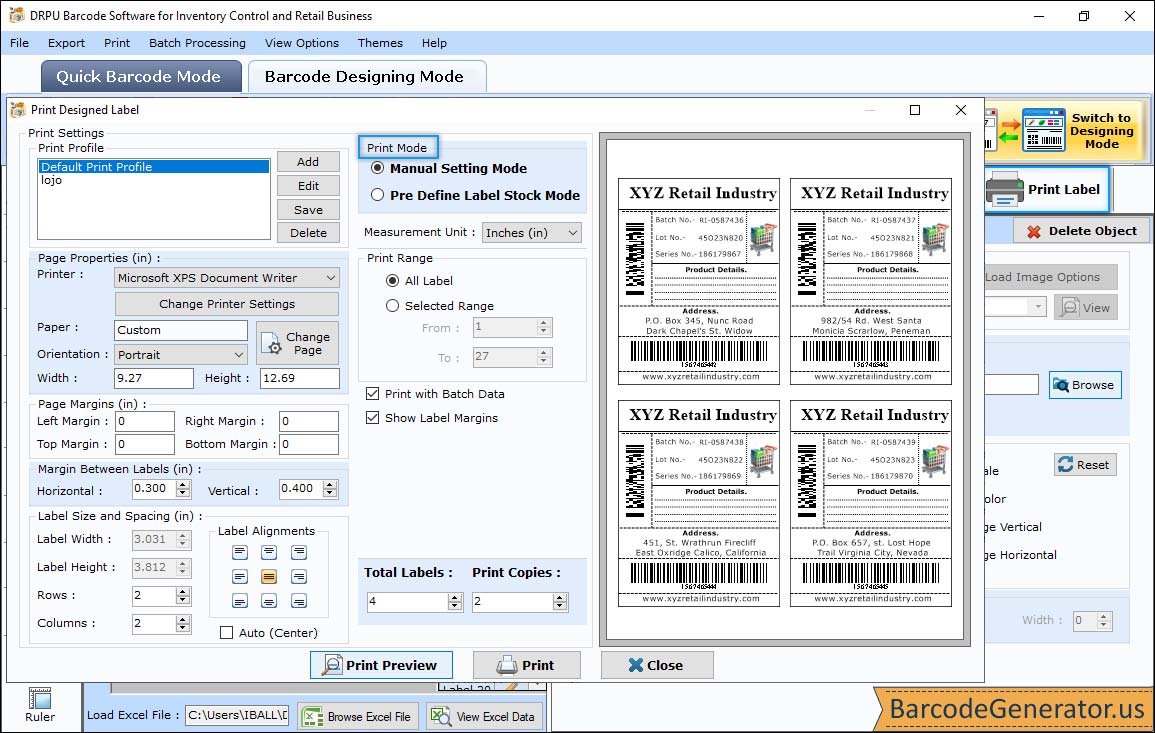
Task: Select the top-center label alignment icon
Action: pyautogui.click(x=269, y=552)
